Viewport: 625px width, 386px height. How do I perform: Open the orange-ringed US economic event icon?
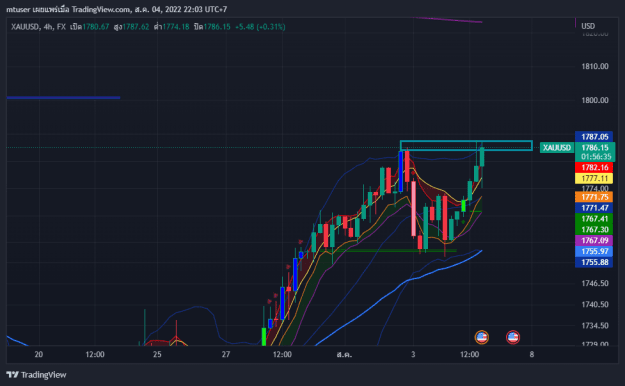(482, 337)
